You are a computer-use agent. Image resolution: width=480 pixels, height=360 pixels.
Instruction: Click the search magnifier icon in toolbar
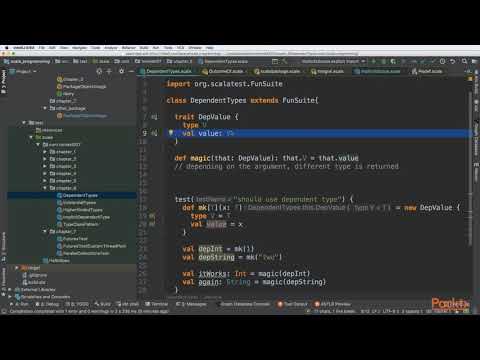[464, 61]
